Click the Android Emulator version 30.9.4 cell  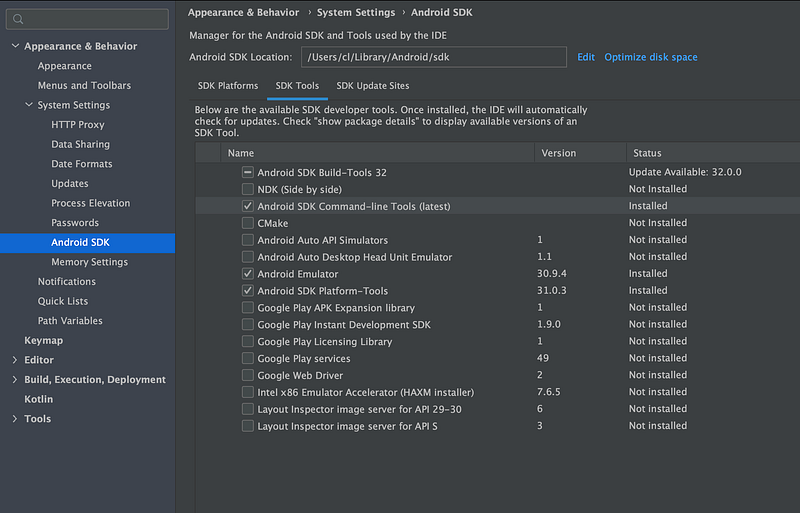(552, 274)
